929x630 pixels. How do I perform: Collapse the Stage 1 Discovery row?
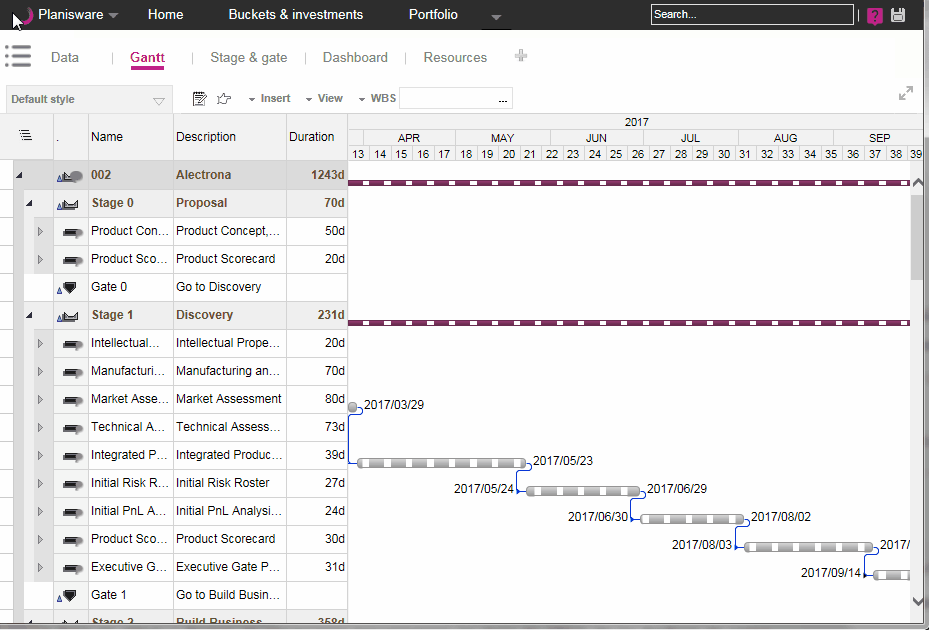[28, 315]
